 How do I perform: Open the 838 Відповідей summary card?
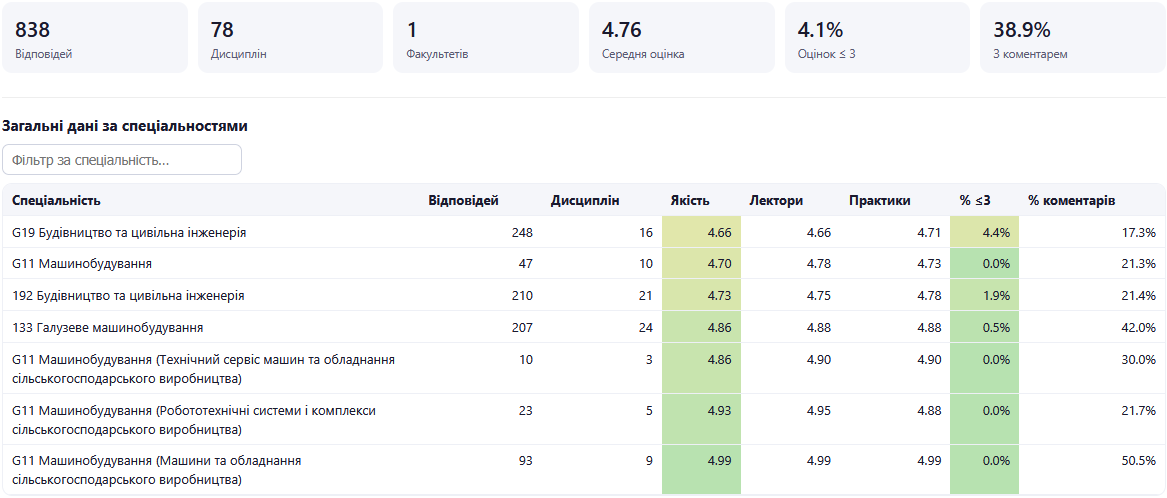click(x=95, y=37)
